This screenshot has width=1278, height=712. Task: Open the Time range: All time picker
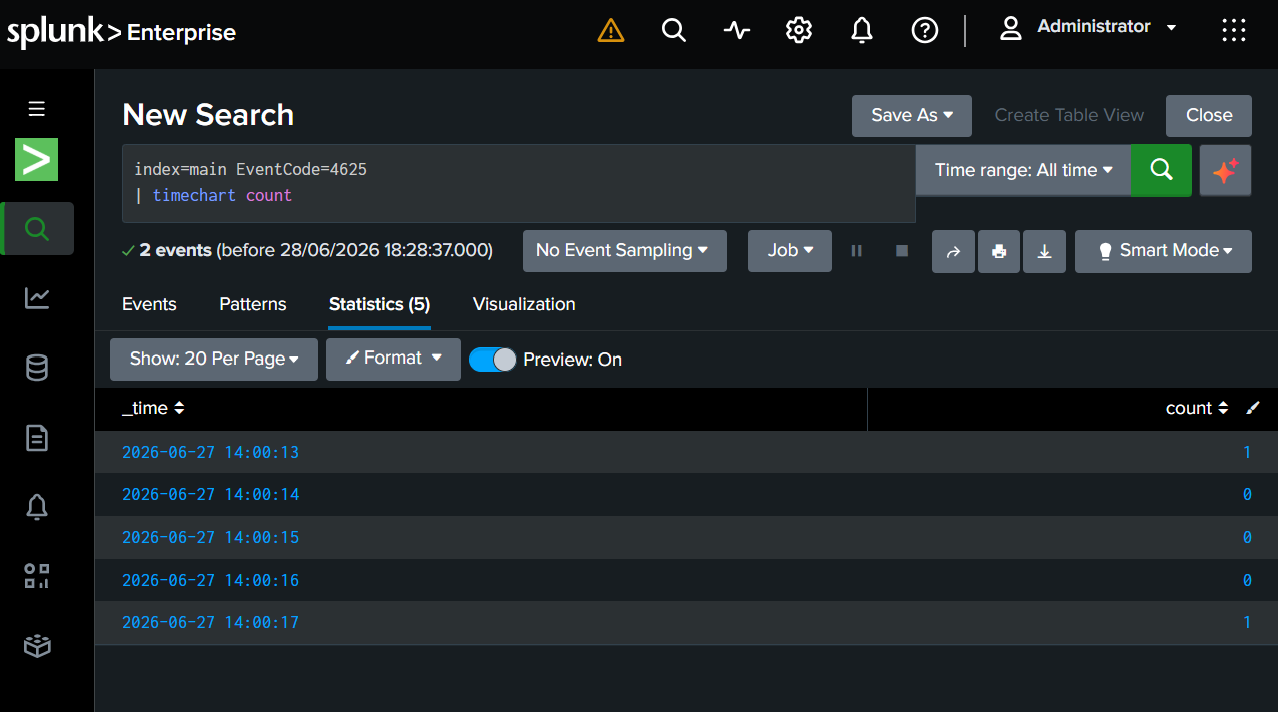(1023, 170)
